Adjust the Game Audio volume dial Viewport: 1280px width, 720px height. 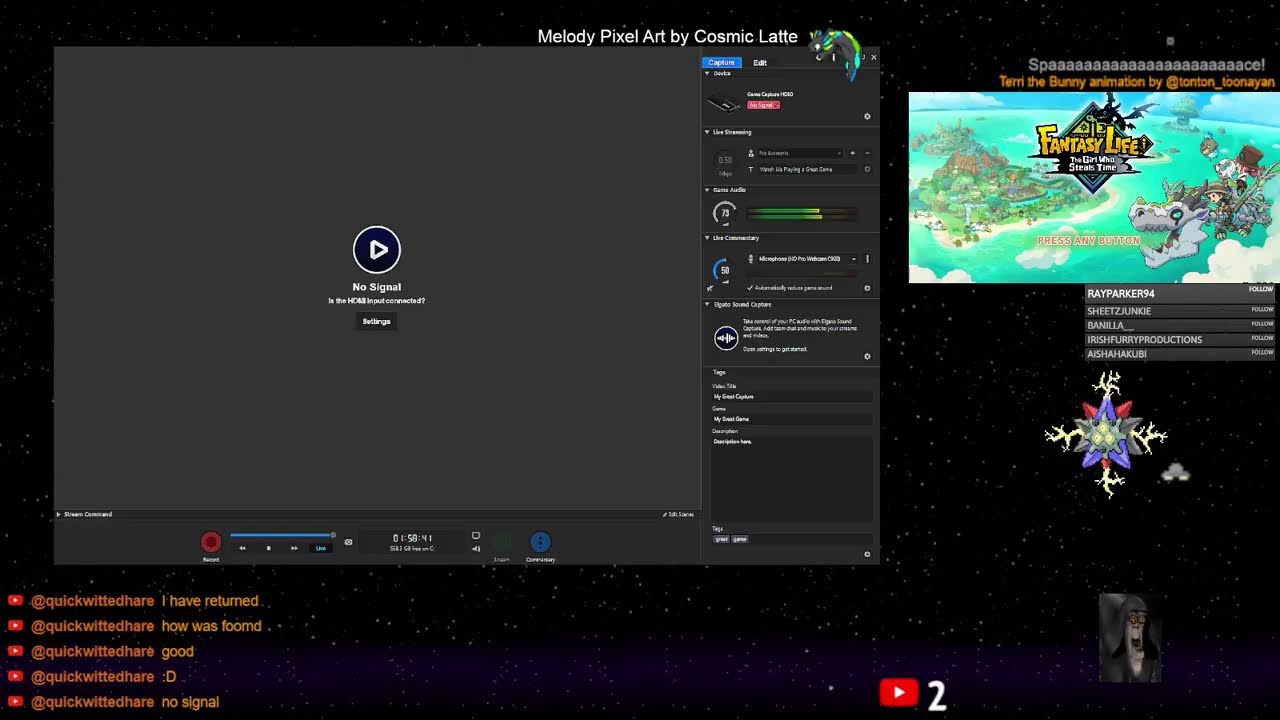pyautogui.click(x=725, y=213)
